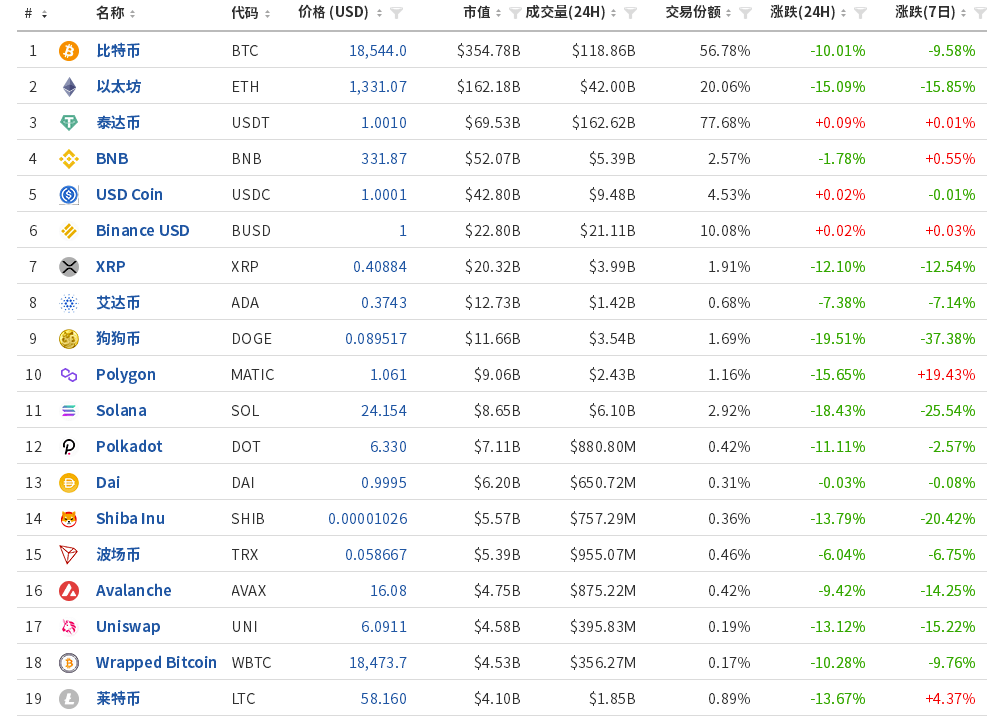
Task: Open the filter funnel on 涨跌(24H) column
Action: click(x=860, y=13)
